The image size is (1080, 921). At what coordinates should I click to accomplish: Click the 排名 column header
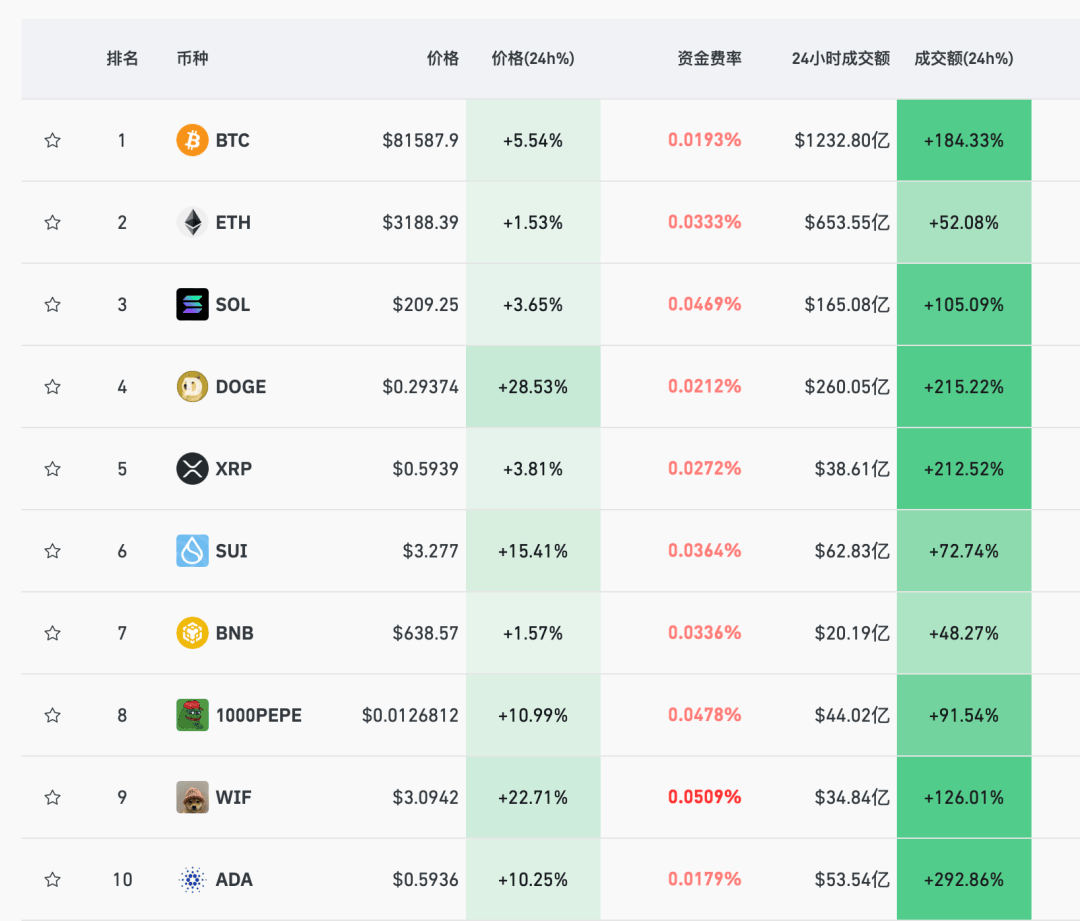pos(122,59)
